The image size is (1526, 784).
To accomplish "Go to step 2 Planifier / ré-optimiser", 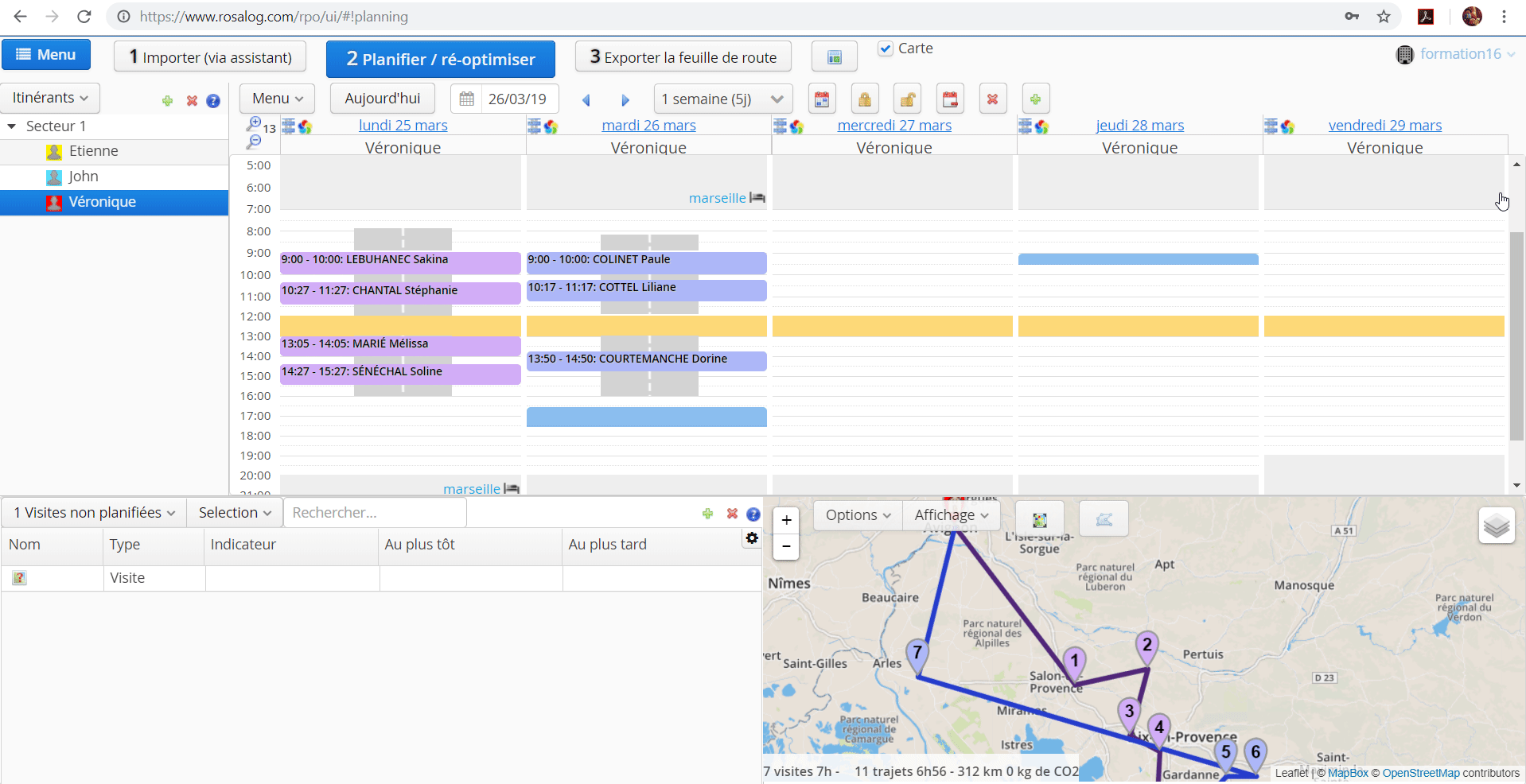I will pos(441,59).
